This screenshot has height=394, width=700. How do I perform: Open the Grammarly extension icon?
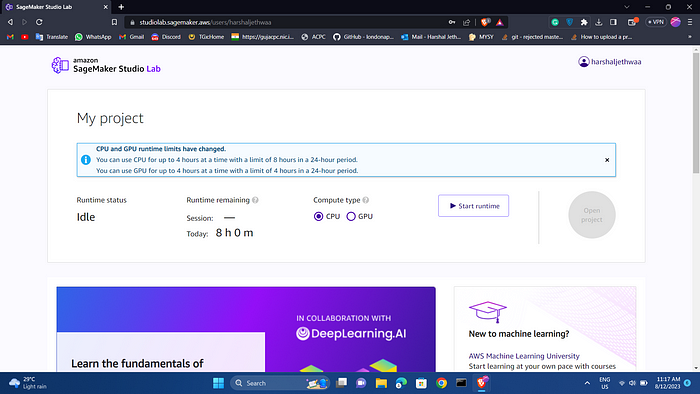click(555, 22)
